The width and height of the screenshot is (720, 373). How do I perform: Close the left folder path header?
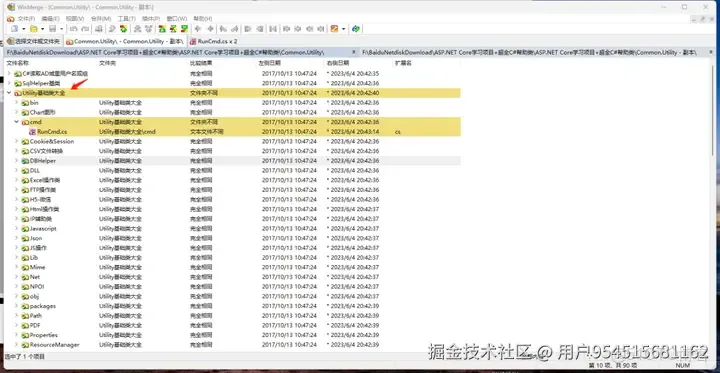(x=353, y=52)
